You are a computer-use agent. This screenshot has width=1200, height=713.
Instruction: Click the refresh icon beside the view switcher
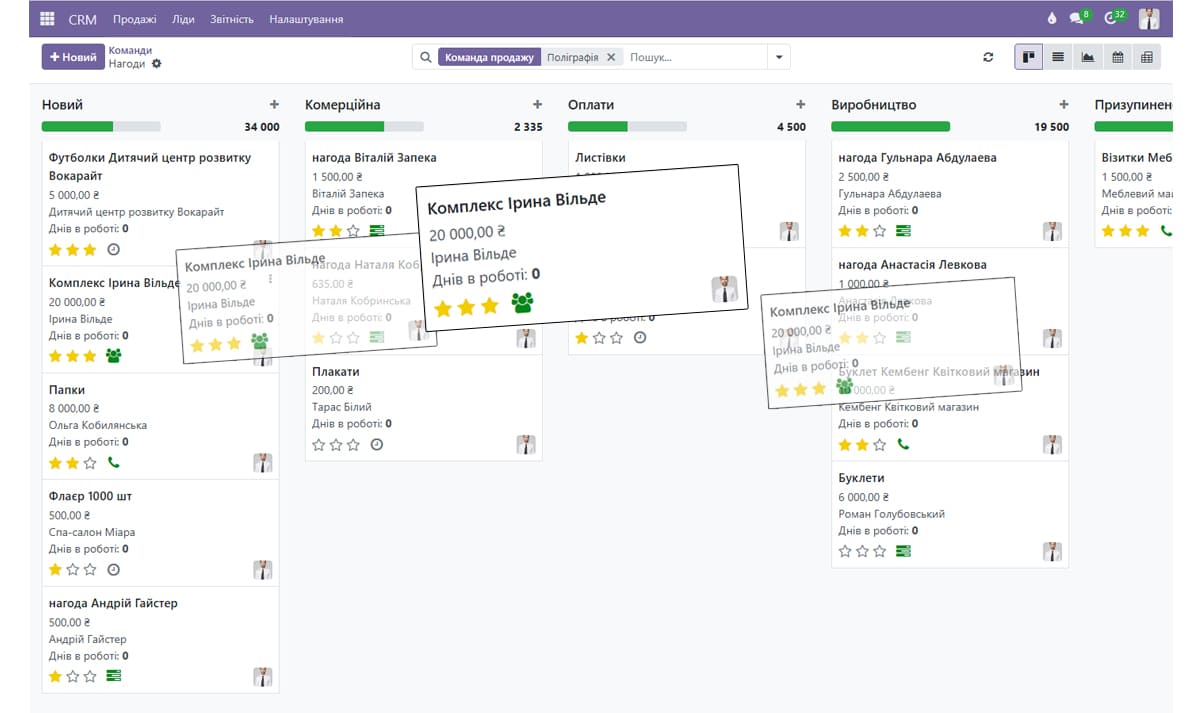[988, 58]
